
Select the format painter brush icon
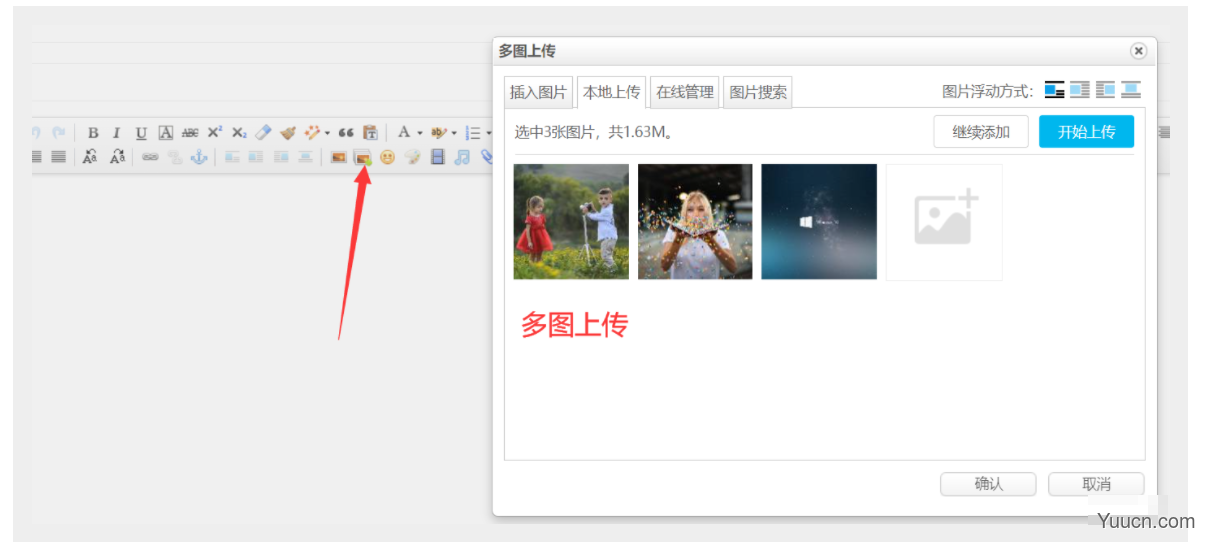(288, 132)
